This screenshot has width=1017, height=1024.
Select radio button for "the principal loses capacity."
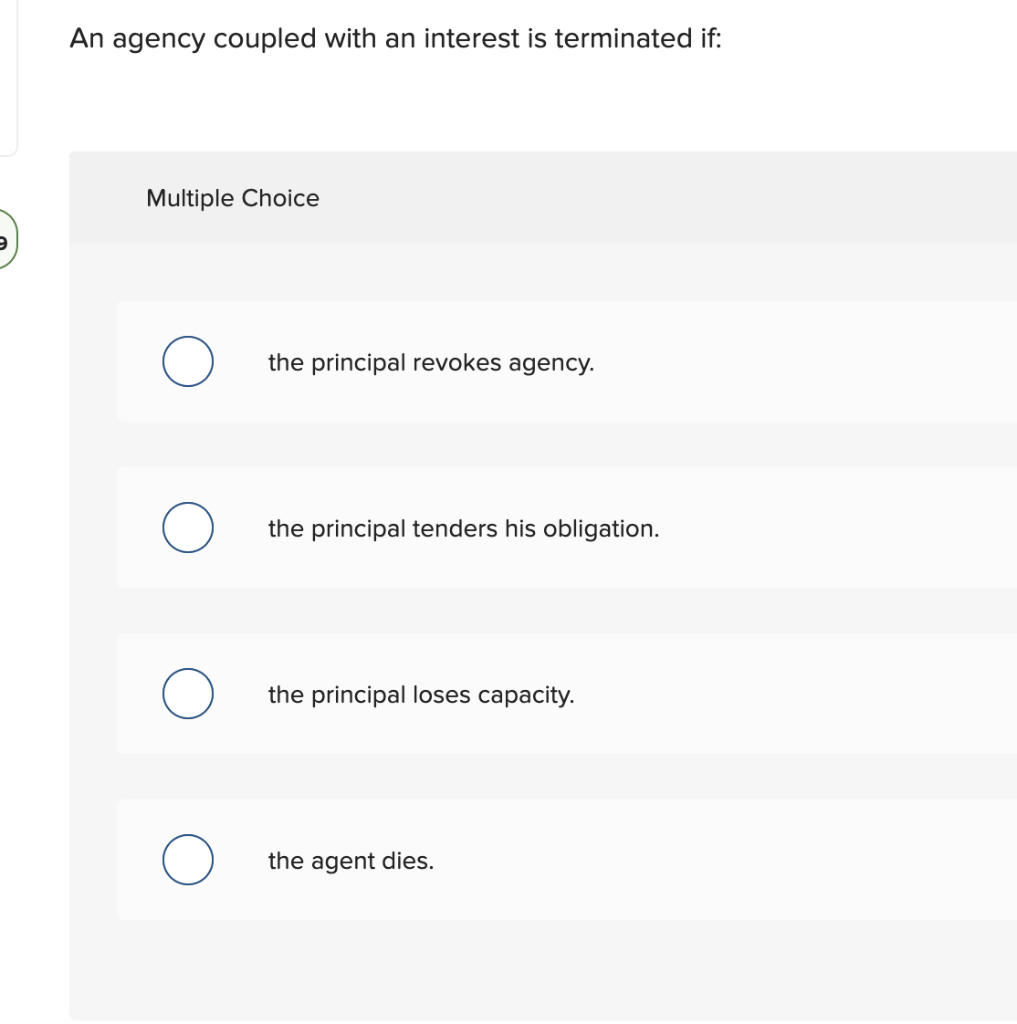tap(187, 693)
